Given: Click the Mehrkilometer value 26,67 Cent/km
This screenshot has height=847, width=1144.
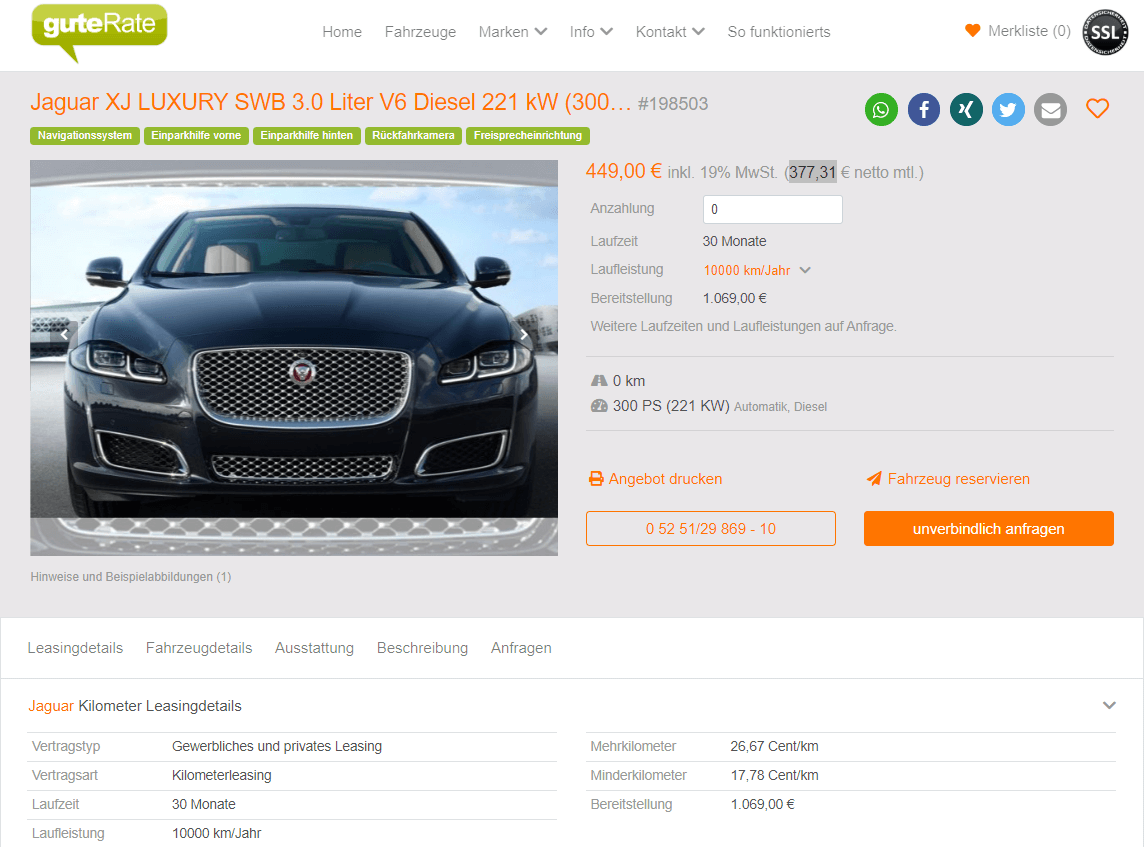Looking at the screenshot, I should coord(774,746).
